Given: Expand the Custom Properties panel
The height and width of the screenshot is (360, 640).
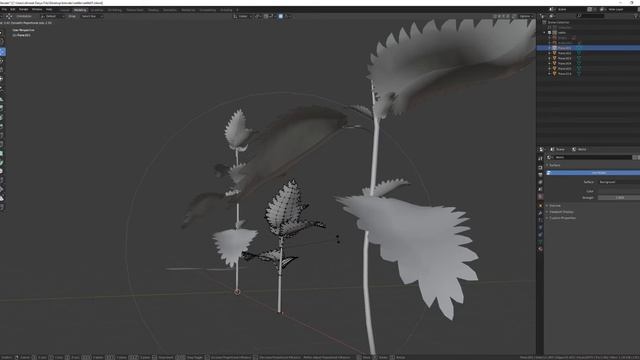Looking at the screenshot, I should pyautogui.click(x=562, y=218).
